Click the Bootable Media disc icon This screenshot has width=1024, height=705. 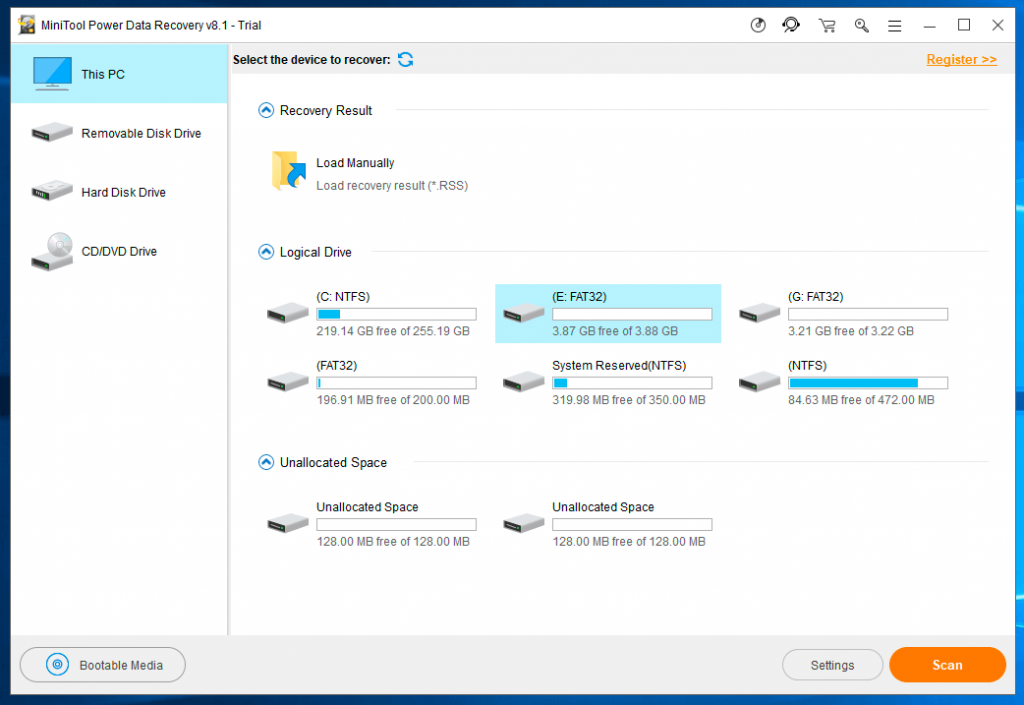59,664
